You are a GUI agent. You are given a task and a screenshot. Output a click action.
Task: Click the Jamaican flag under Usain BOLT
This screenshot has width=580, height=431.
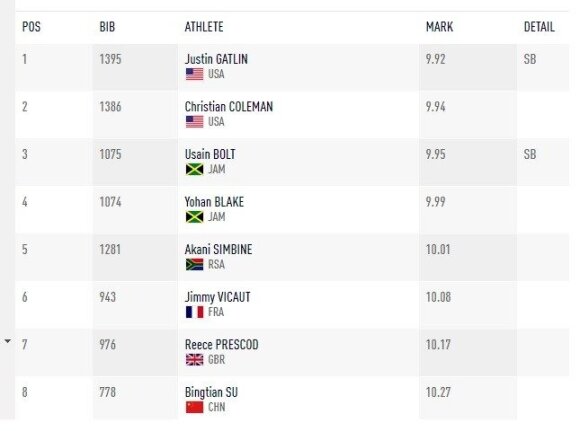[194, 169]
